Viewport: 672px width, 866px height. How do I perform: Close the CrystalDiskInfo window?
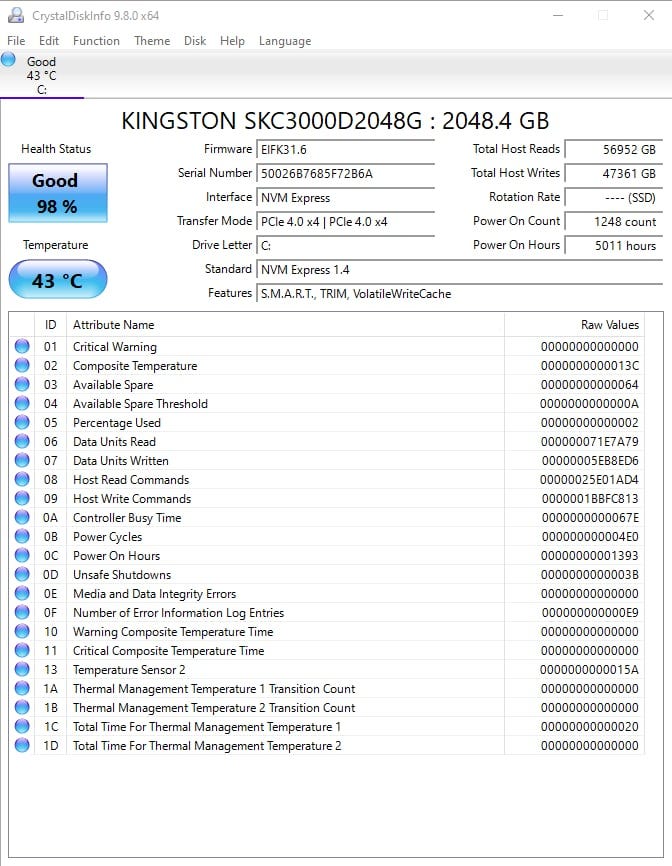(x=649, y=15)
